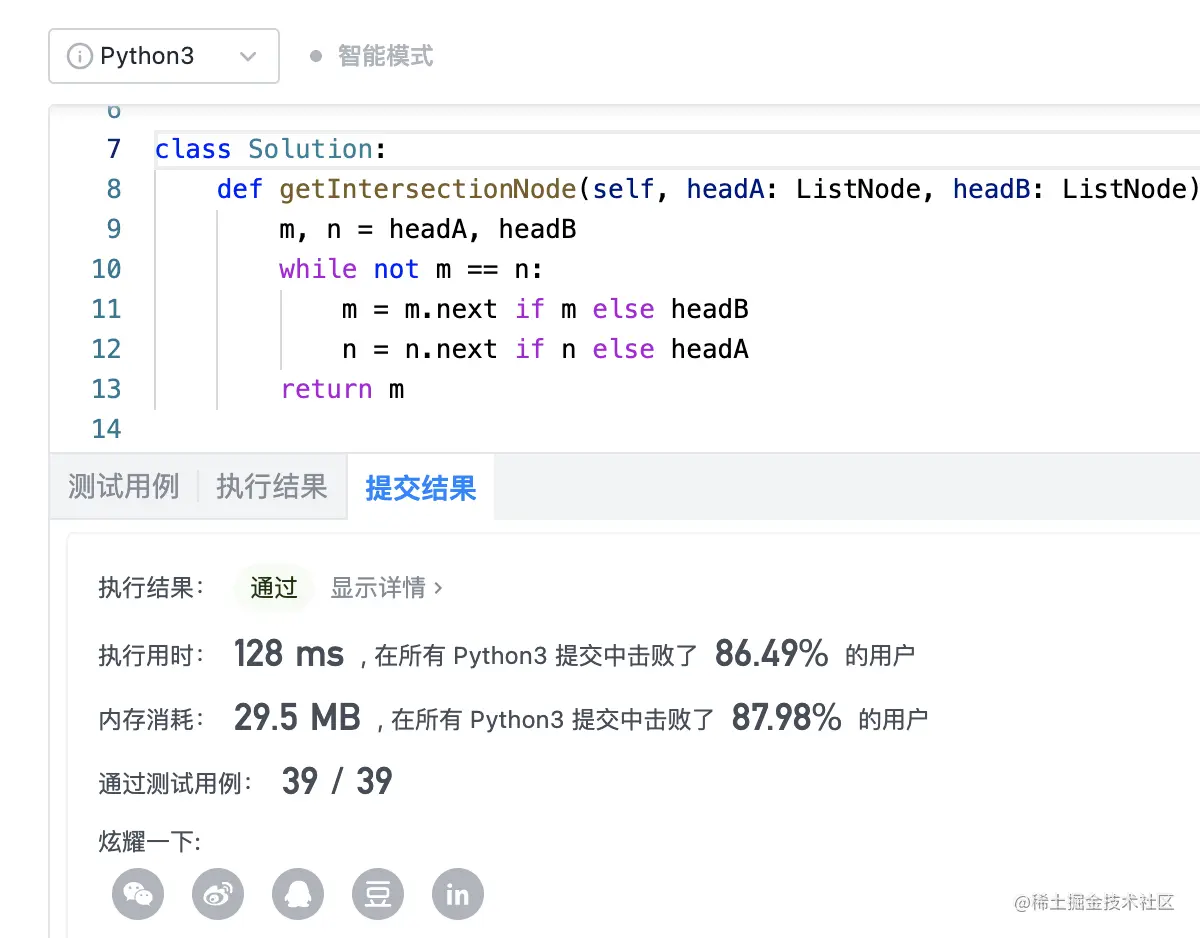Click the 'while not m == n:' line
The width and height of the screenshot is (1200, 938).
pyautogui.click(x=411, y=269)
